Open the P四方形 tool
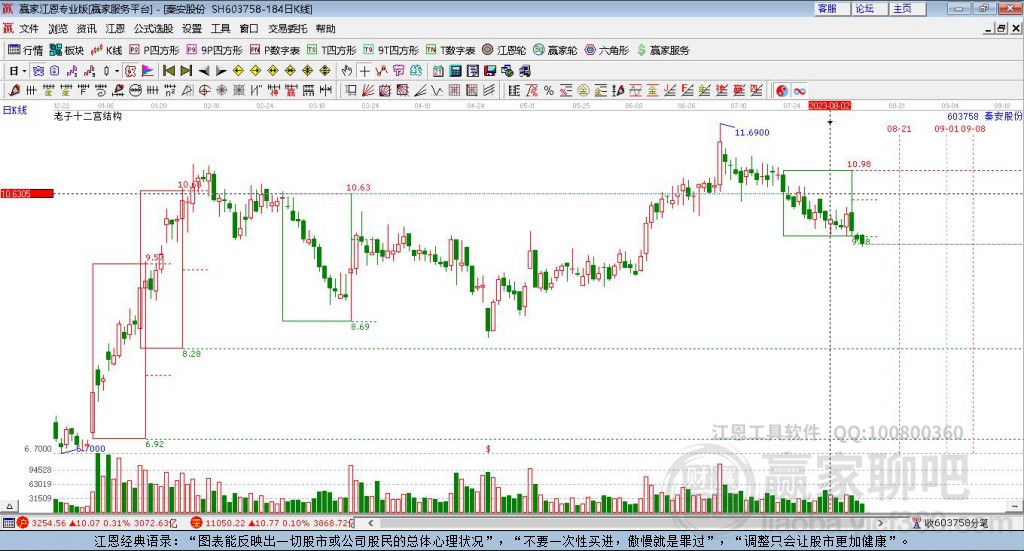The height and width of the screenshot is (551, 1024). (154, 50)
